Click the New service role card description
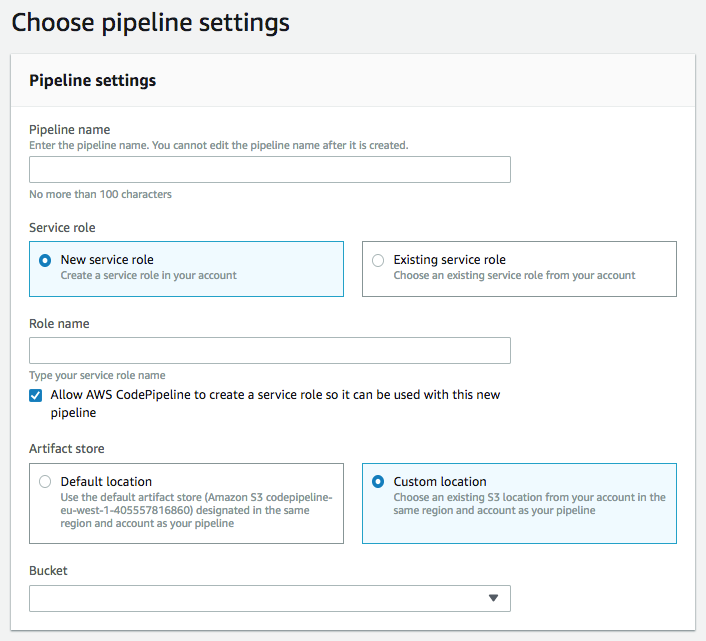The image size is (706, 641). point(148,275)
